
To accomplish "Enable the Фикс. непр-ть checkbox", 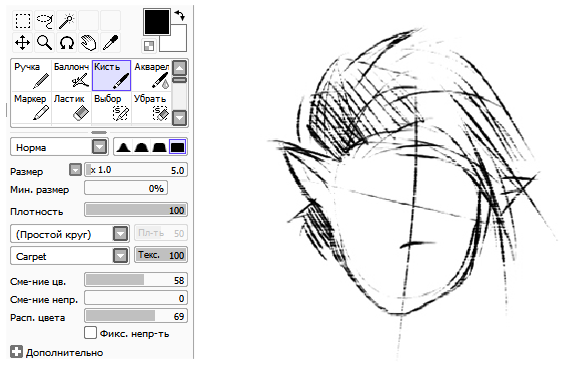I will pos(90,333).
